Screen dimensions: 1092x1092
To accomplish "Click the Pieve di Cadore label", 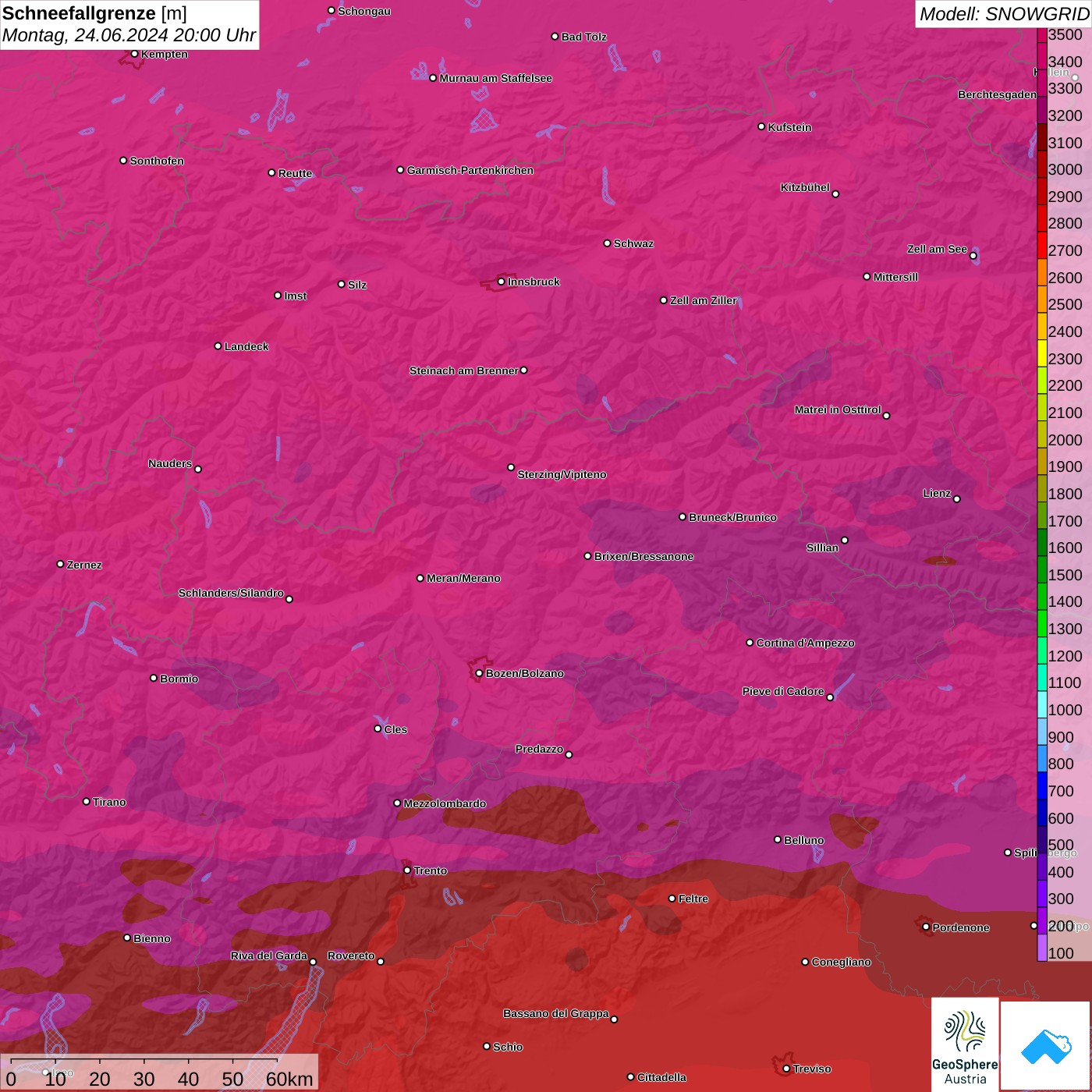I will 783,691.
